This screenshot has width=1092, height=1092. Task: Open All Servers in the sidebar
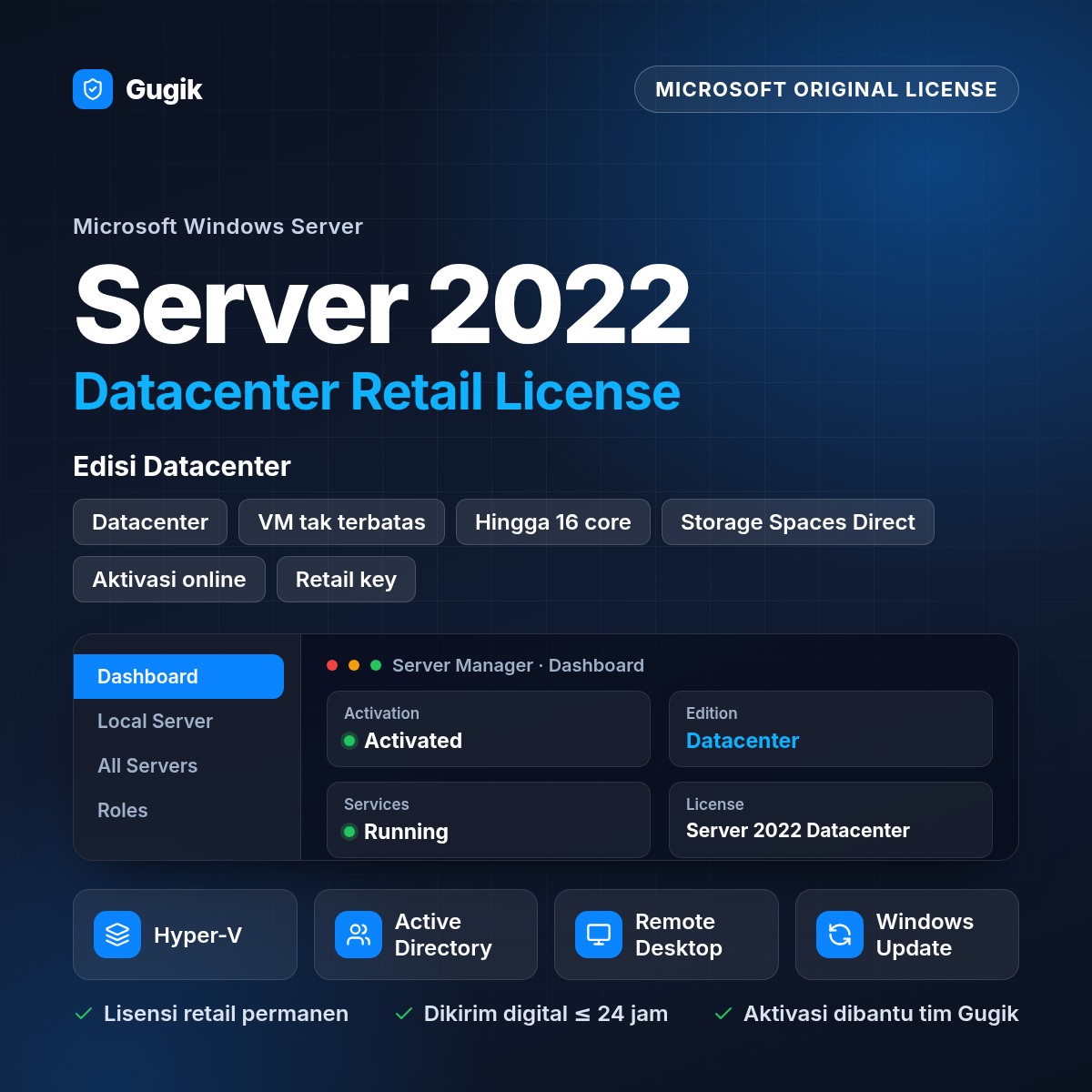click(x=178, y=765)
